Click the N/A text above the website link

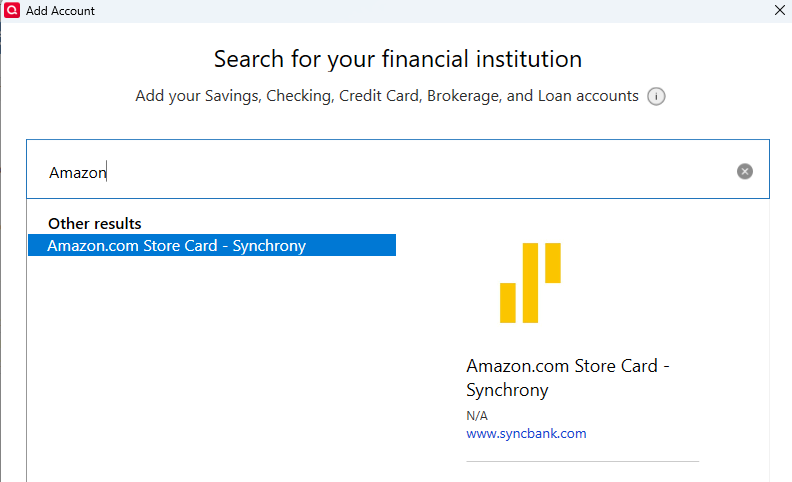[477, 415]
